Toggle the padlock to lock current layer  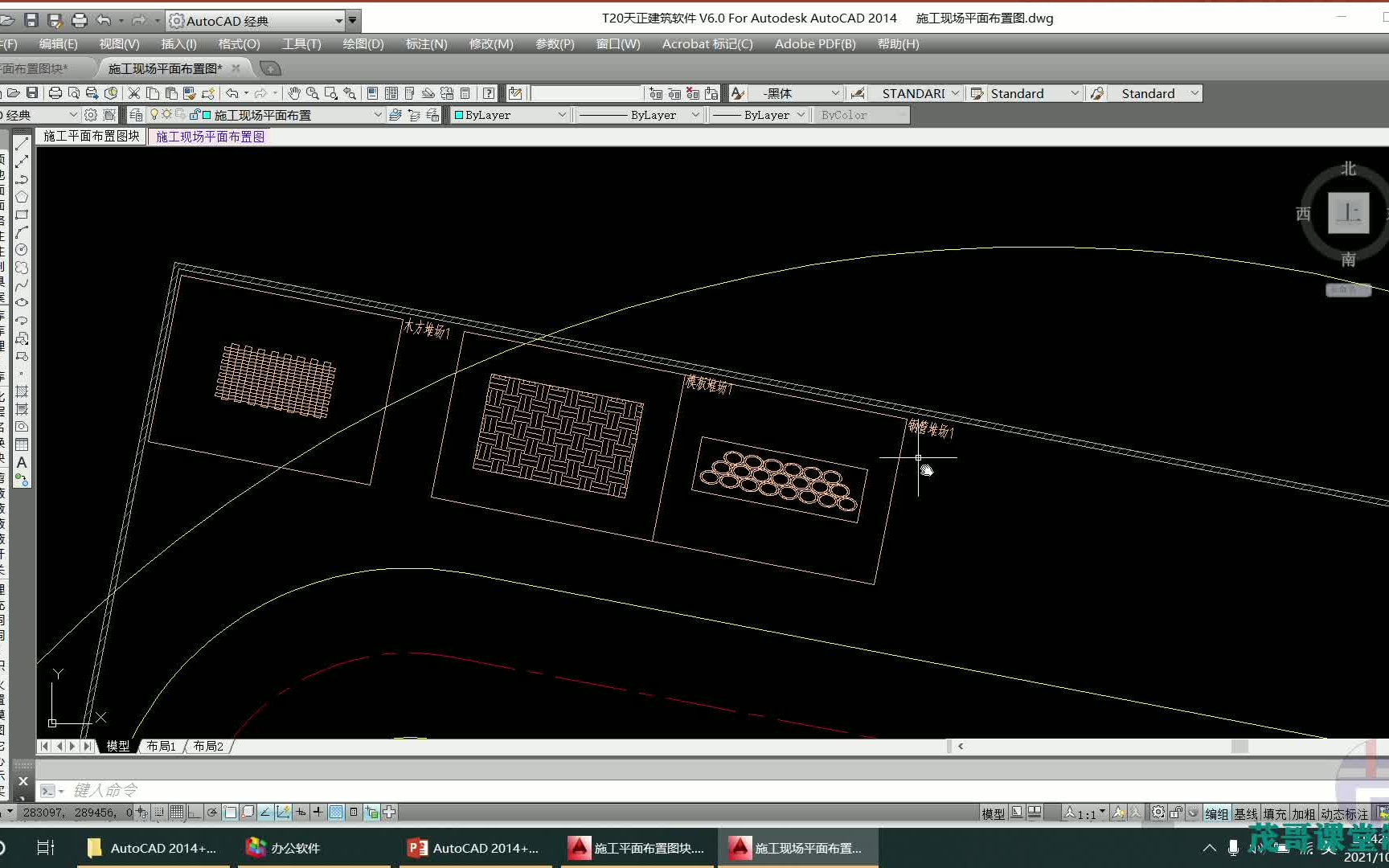(195, 114)
